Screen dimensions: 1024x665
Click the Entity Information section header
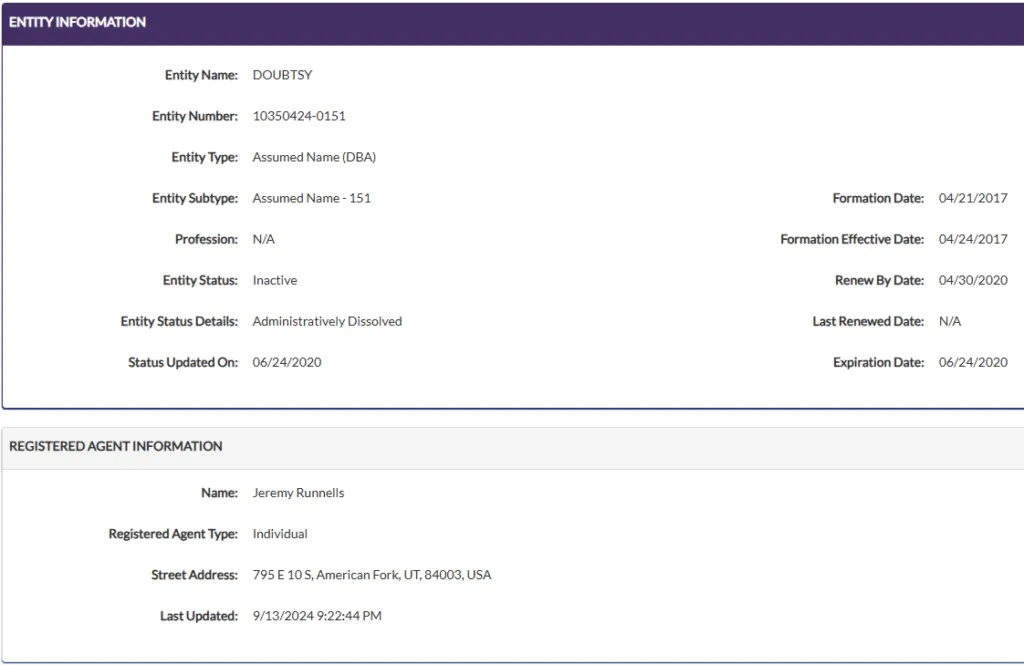(78, 22)
